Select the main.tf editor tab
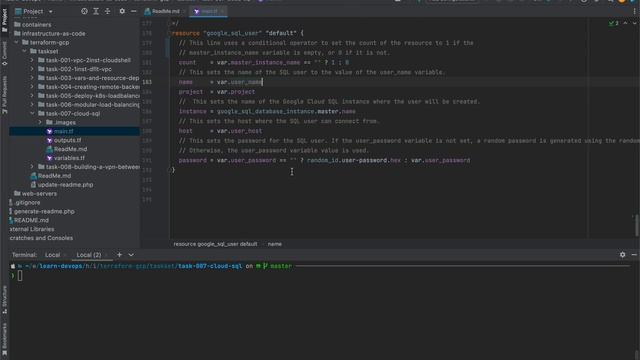The width and height of the screenshot is (640, 360). click(x=209, y=11)
